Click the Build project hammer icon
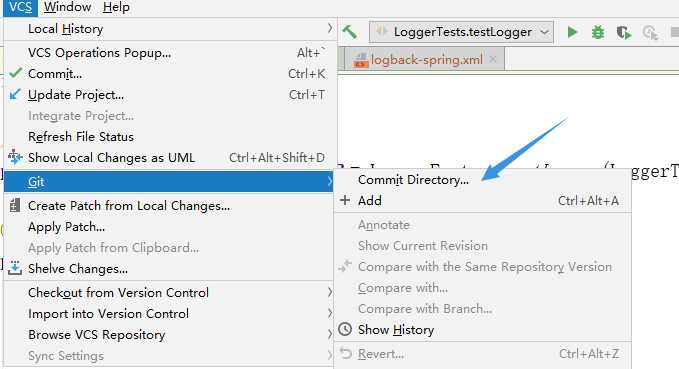The height and width of the screenshot is (369, 679). pos(349,32)
